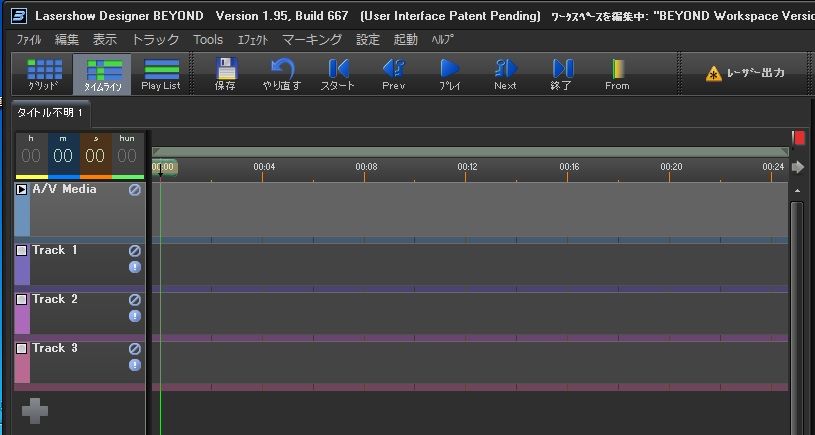Toggle the Track 1 checkbox
The image size is (815, 435).
(21, 251)
